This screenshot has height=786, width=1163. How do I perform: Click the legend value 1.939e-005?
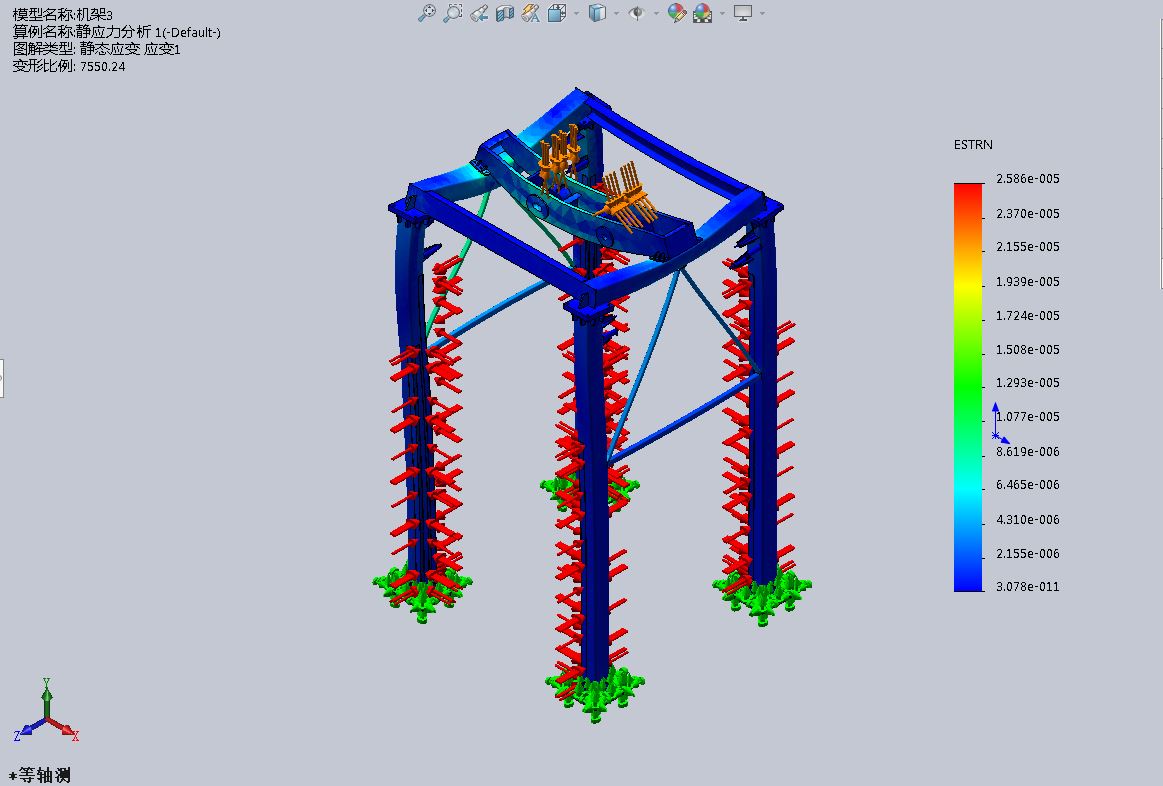pos(1028,282)
